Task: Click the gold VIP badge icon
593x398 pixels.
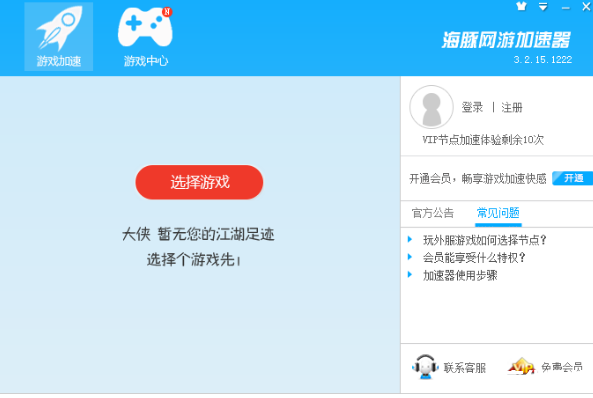Action: pyautogui.click(x=521, y=366)
